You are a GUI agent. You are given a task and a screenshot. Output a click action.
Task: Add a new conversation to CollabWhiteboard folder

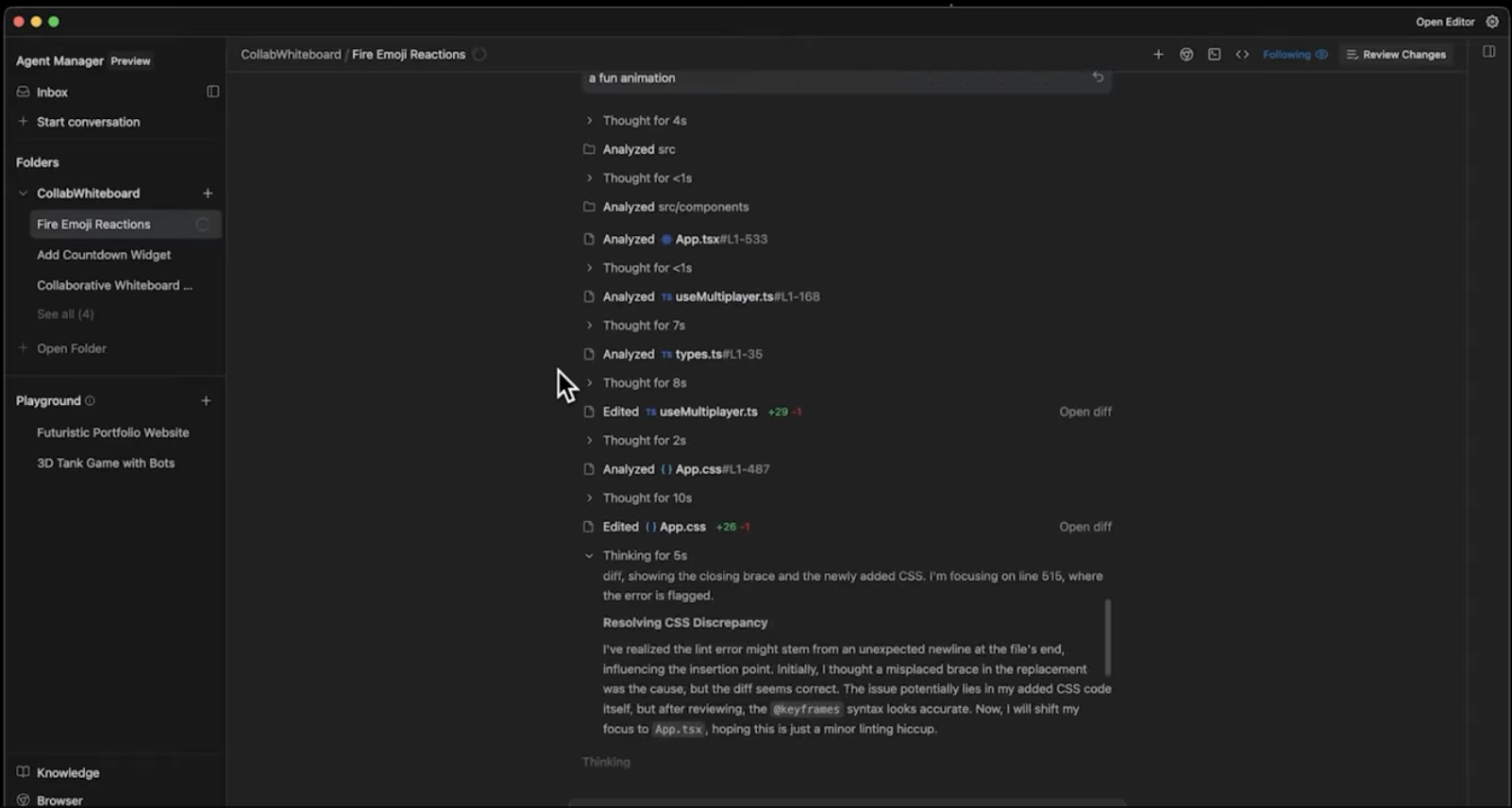click(x=208, y=194)
